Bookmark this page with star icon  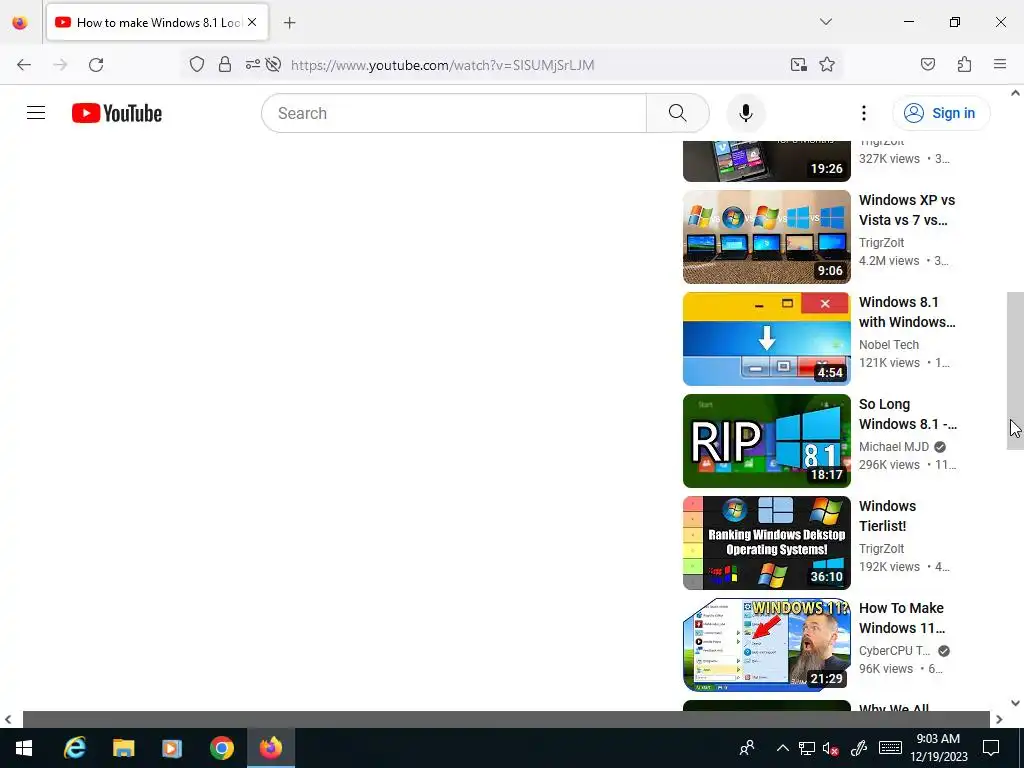pos(827,65)
